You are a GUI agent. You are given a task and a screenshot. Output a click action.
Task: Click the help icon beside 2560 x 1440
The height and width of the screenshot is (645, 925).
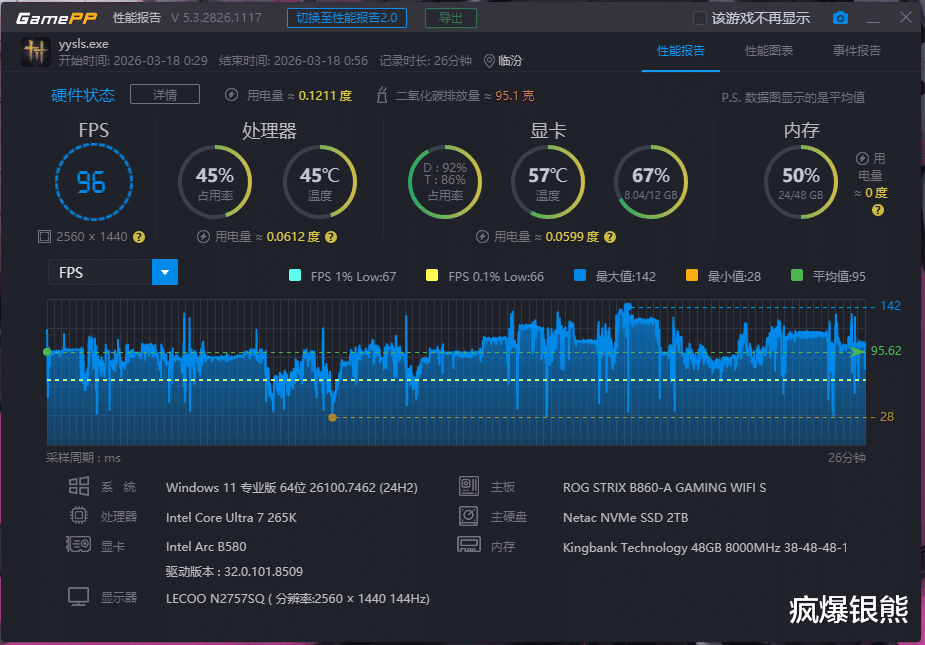coord(139,237)
